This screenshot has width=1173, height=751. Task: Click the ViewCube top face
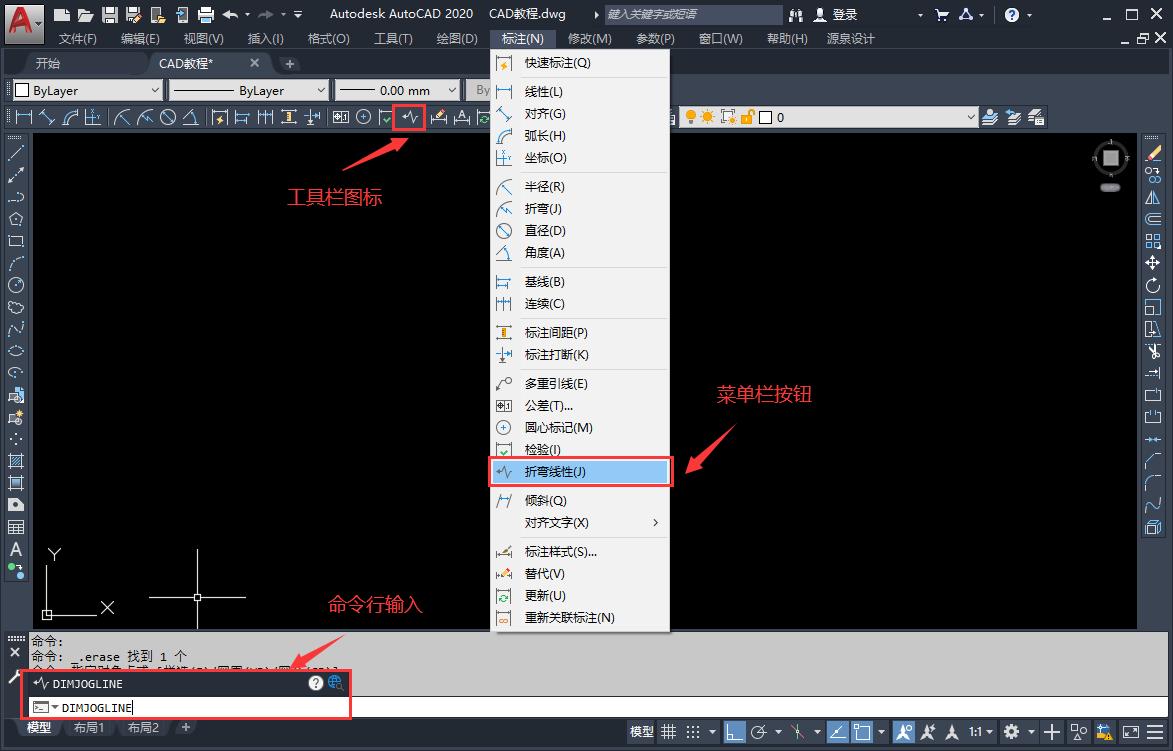pyautogui.click(x=1111, y=158)
